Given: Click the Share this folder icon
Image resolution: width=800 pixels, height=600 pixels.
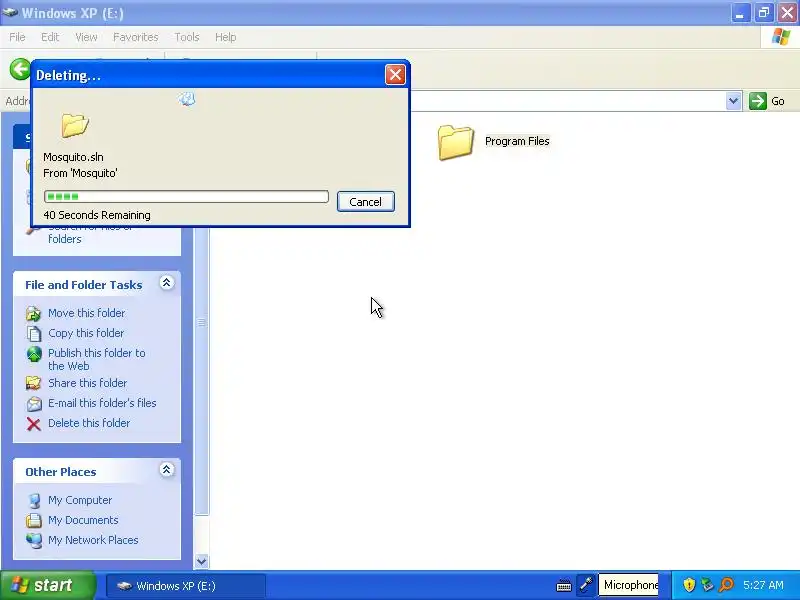Looking at the screenshot, I should pos(34,383).
